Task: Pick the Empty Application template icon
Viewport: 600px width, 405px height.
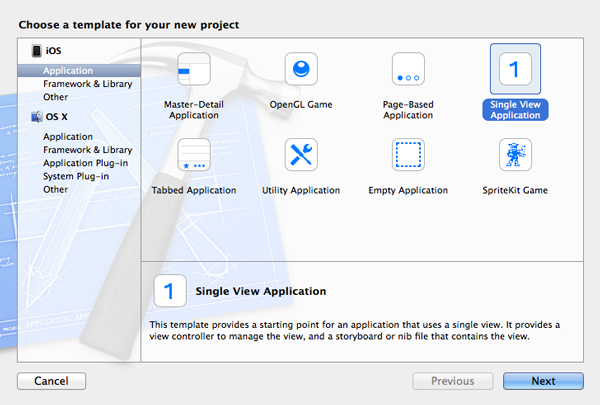Action: point(408,156)
